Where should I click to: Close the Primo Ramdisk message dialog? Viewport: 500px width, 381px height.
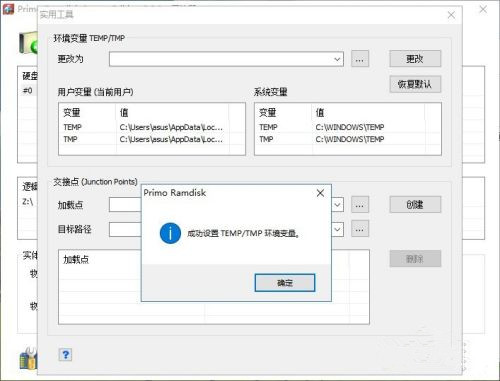320,193
